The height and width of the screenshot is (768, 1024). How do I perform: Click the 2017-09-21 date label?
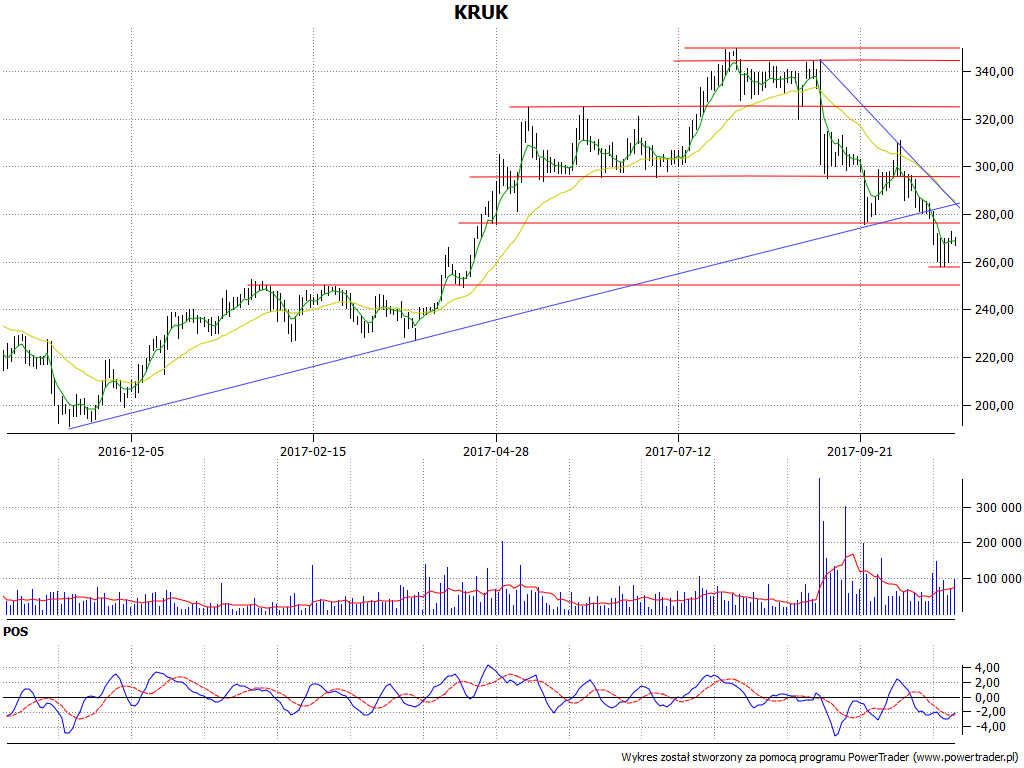click(860, 451)
